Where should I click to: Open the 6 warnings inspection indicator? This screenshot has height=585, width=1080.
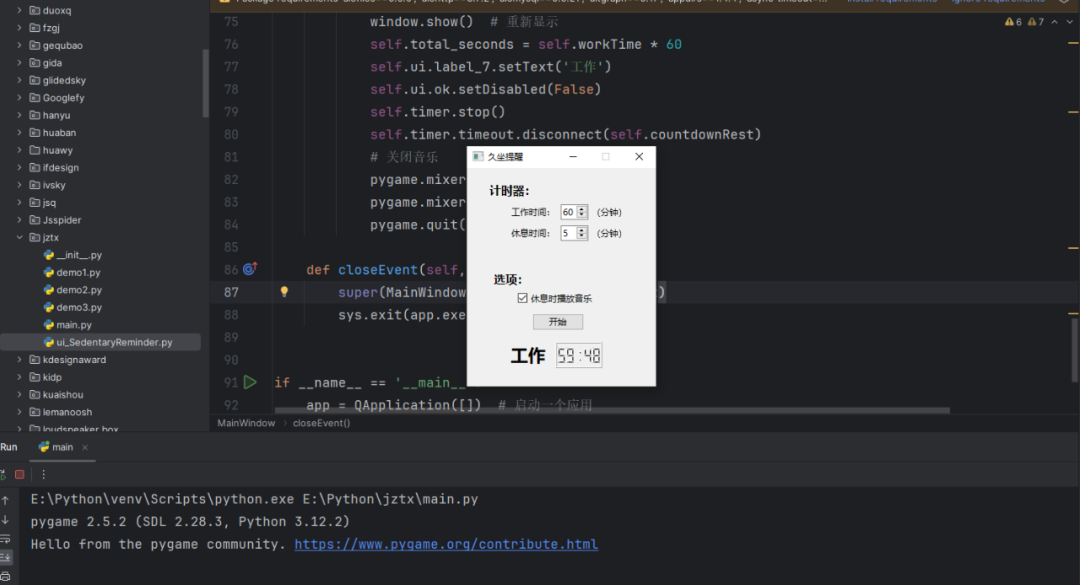[x=1013, y=22]
